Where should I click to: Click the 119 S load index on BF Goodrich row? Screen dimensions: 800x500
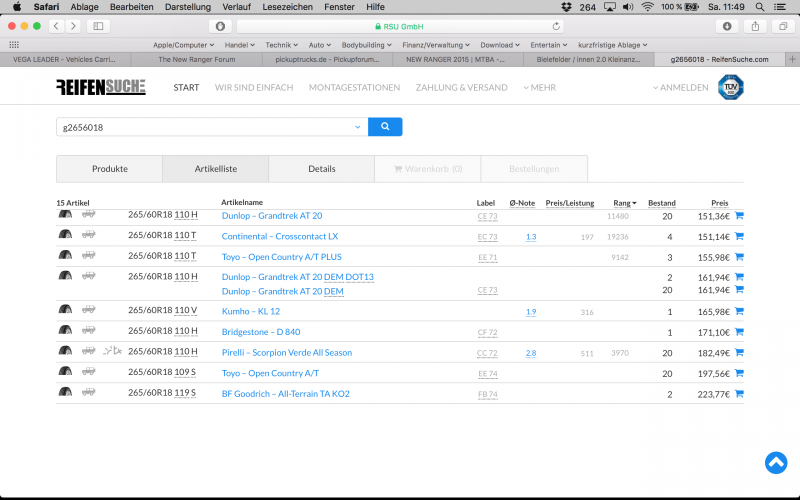(185, 393)
